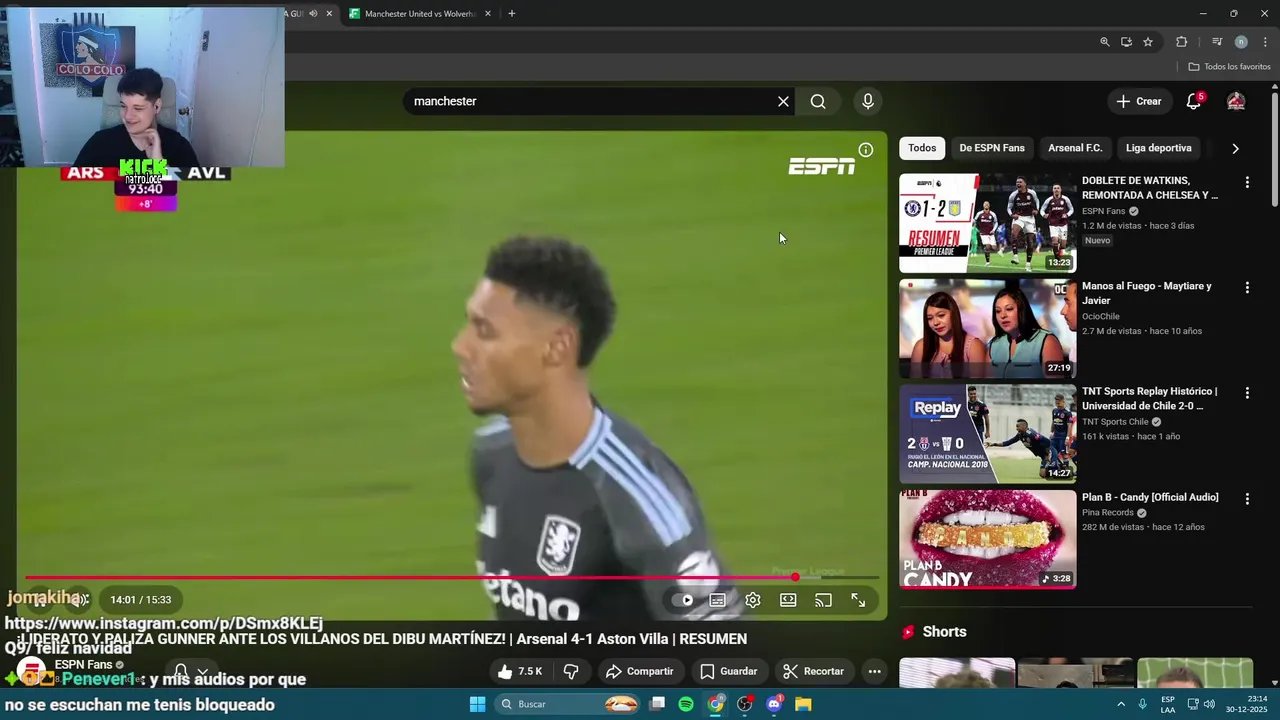Switch to theater mode view
Viewport: 1280px width, 720px height.
[x=788, y=600]
